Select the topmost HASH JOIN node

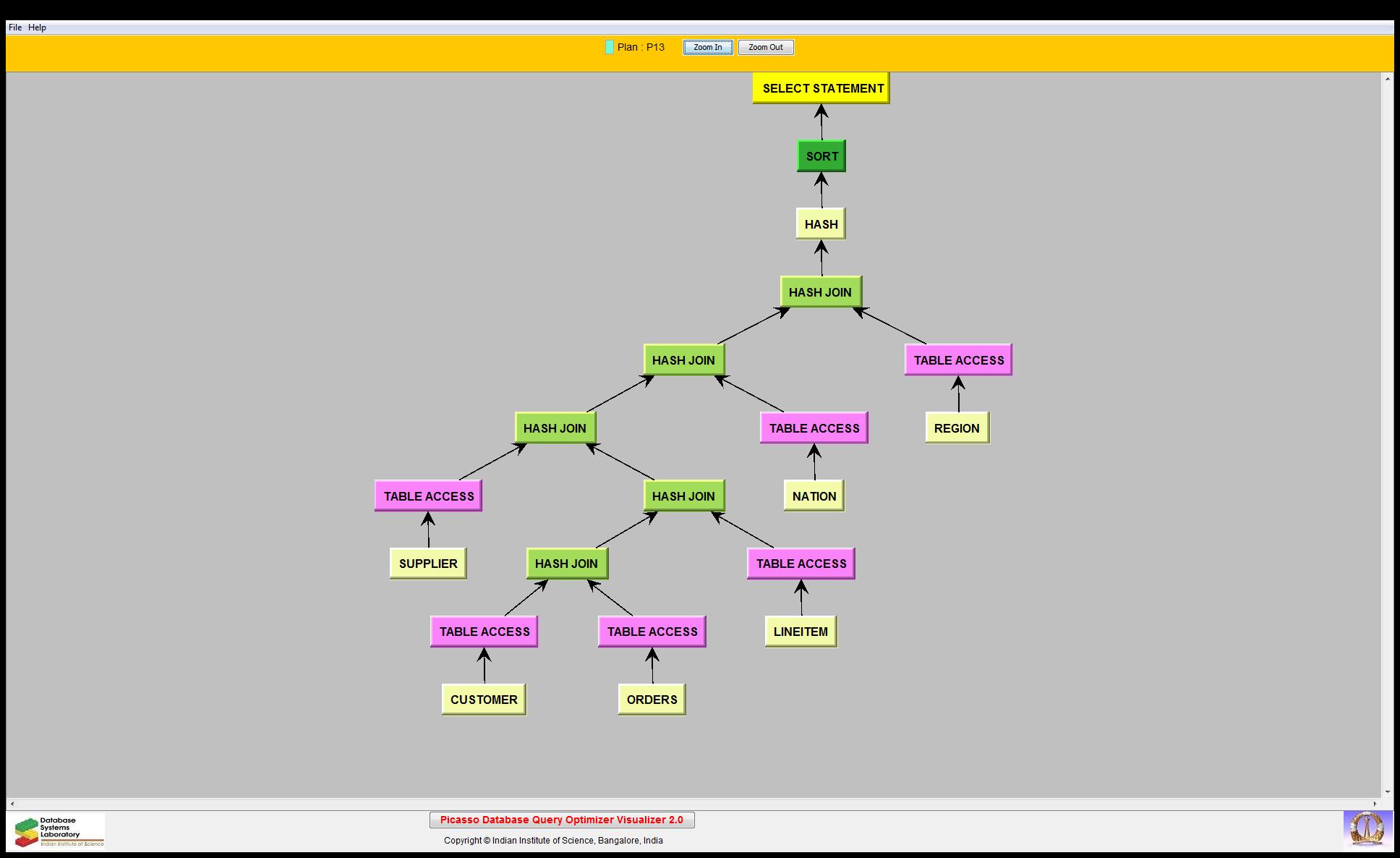(820, 292)
